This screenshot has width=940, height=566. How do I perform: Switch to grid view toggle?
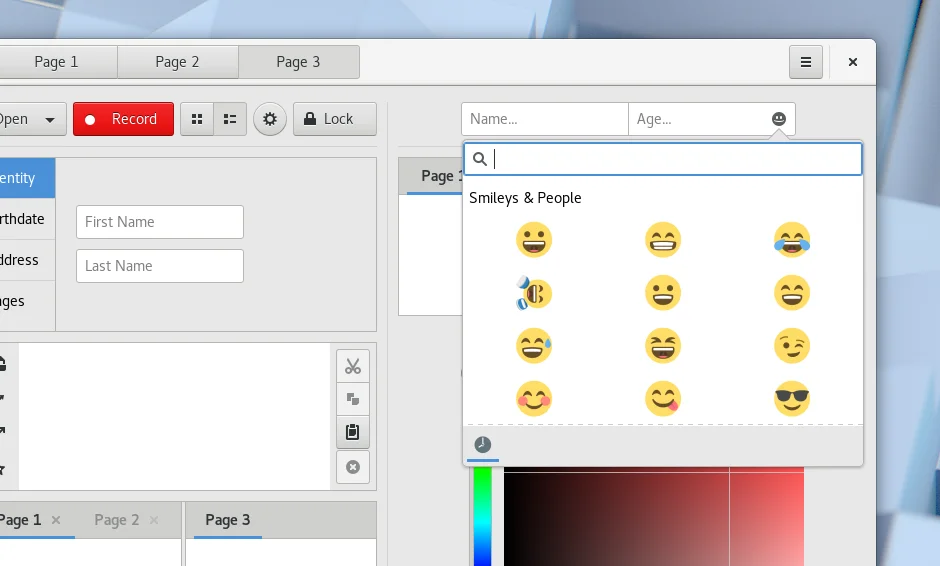[x=197, y=119]
